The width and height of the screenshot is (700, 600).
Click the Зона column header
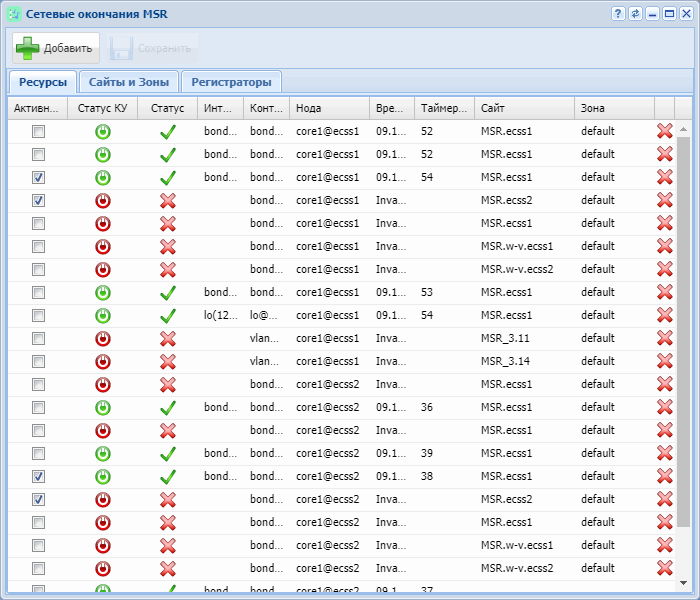coord(613,108)
